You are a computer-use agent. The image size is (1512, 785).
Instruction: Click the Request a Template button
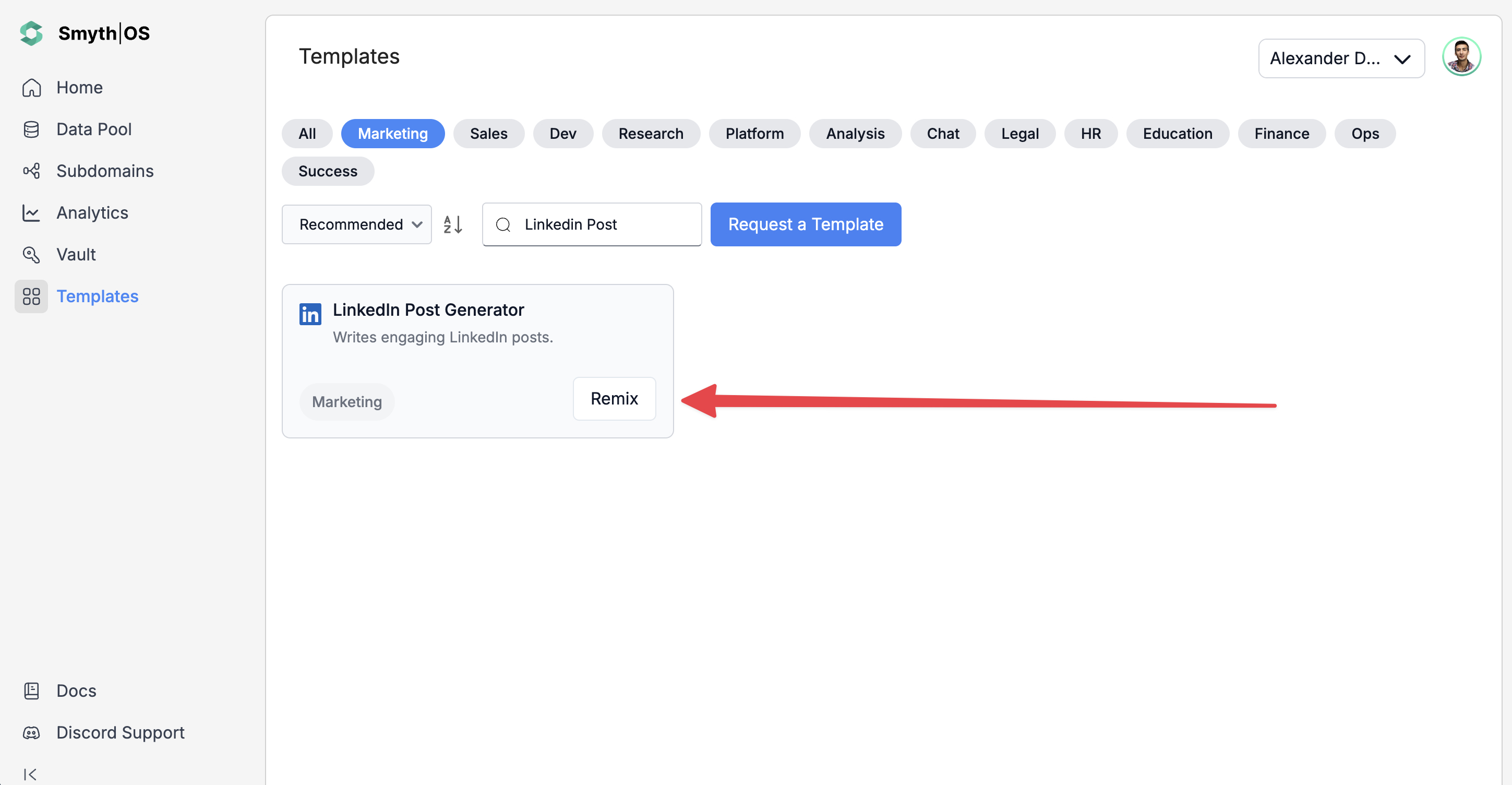click(x=806, y=224)
